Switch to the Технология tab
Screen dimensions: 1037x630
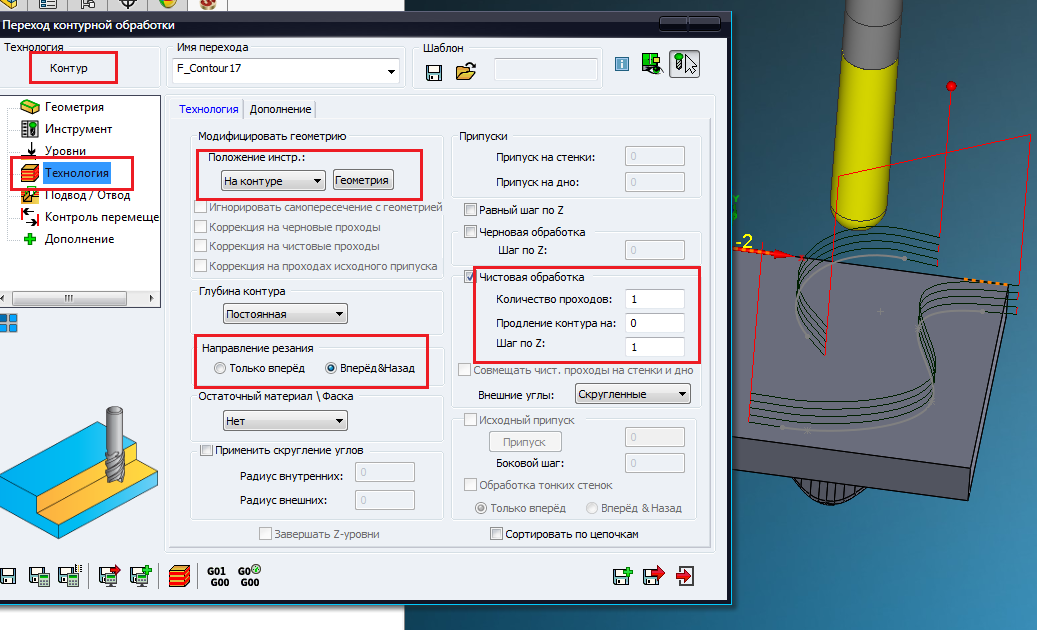(208, 109)
